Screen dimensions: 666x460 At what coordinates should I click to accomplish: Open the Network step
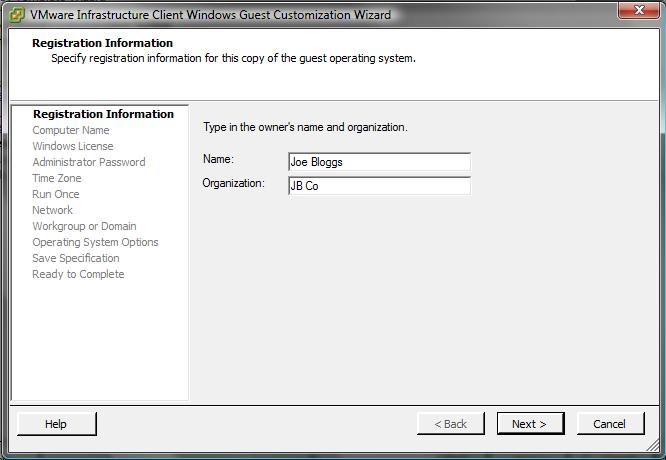pos(52,210)
